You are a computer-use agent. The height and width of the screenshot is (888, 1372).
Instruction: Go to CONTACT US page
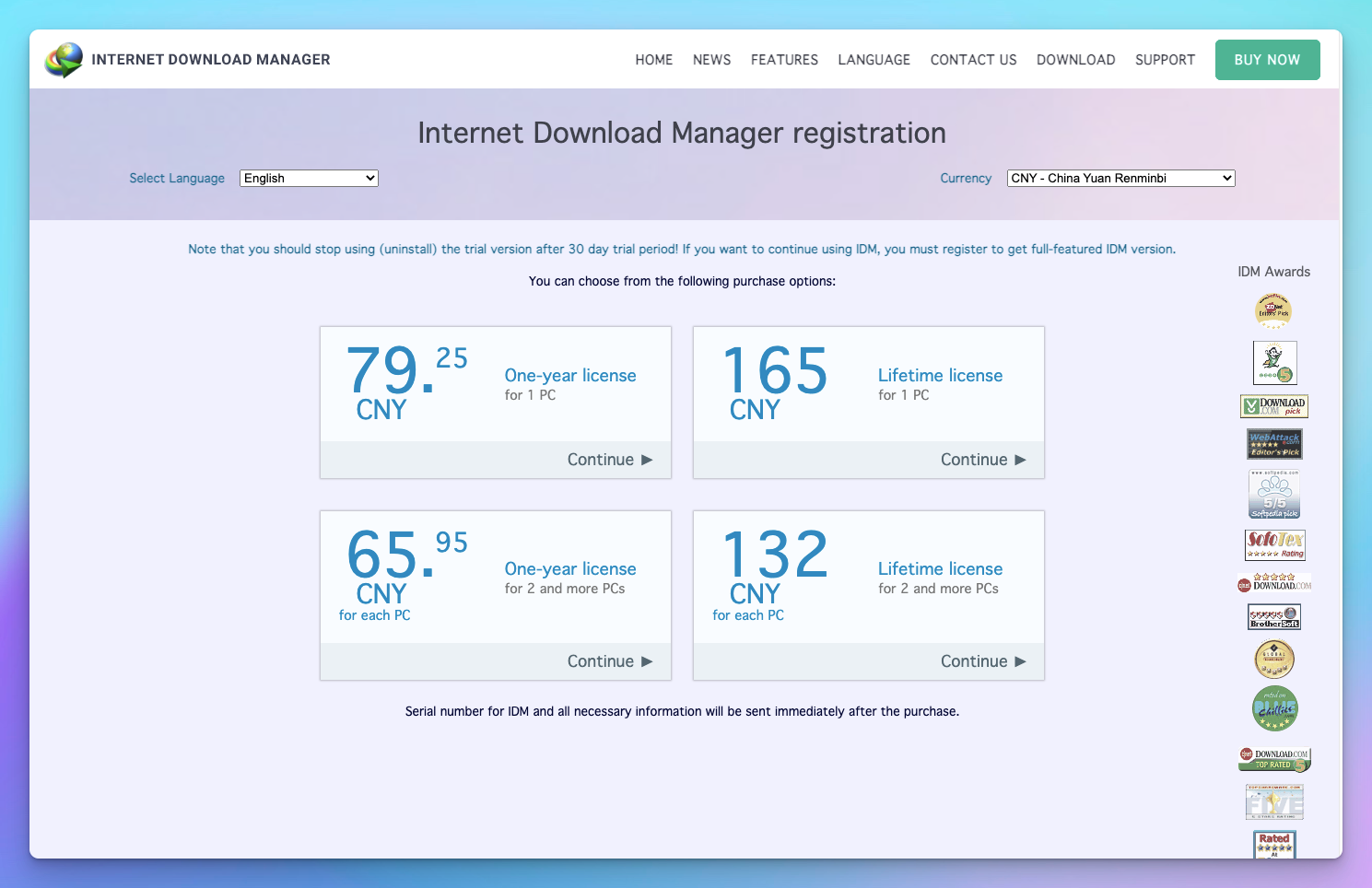(974, 60)
